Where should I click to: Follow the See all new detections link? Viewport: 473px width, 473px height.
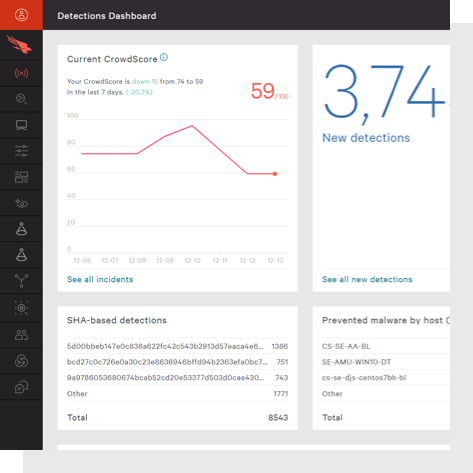pos(367,279)
